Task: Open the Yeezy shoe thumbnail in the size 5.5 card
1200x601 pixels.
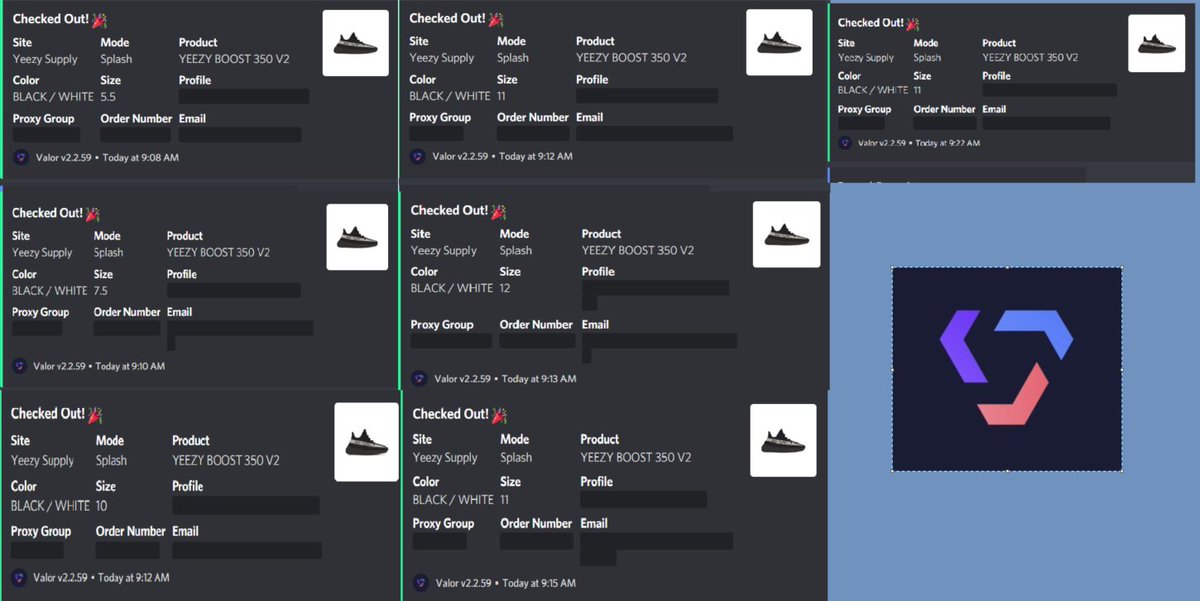Action: click(355, 43)
